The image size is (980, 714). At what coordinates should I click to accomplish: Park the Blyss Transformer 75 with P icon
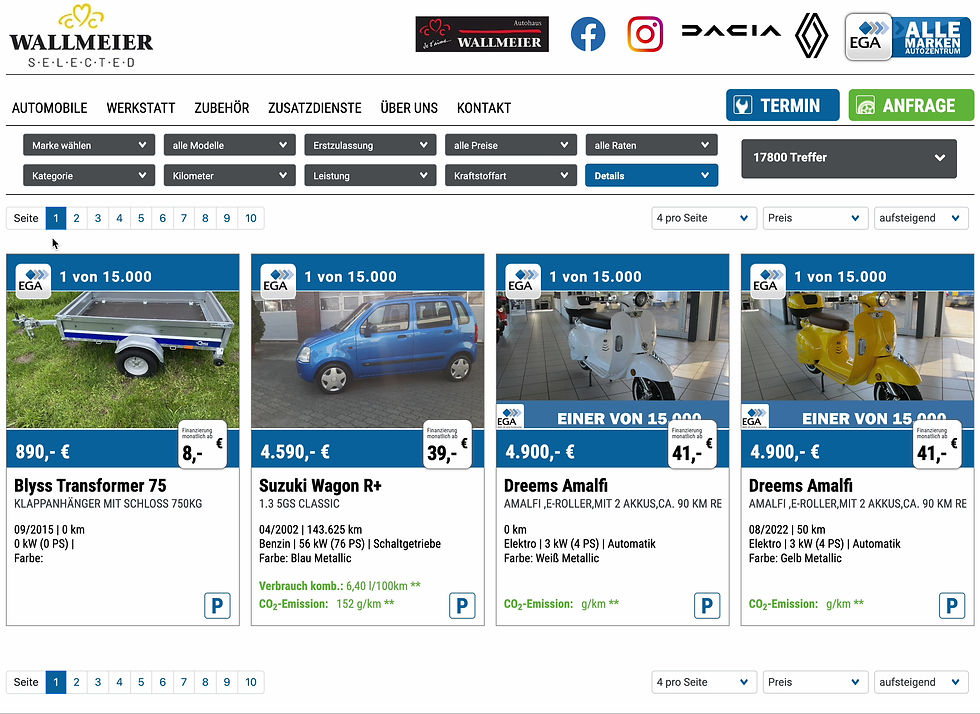click(x=217, y=605)
